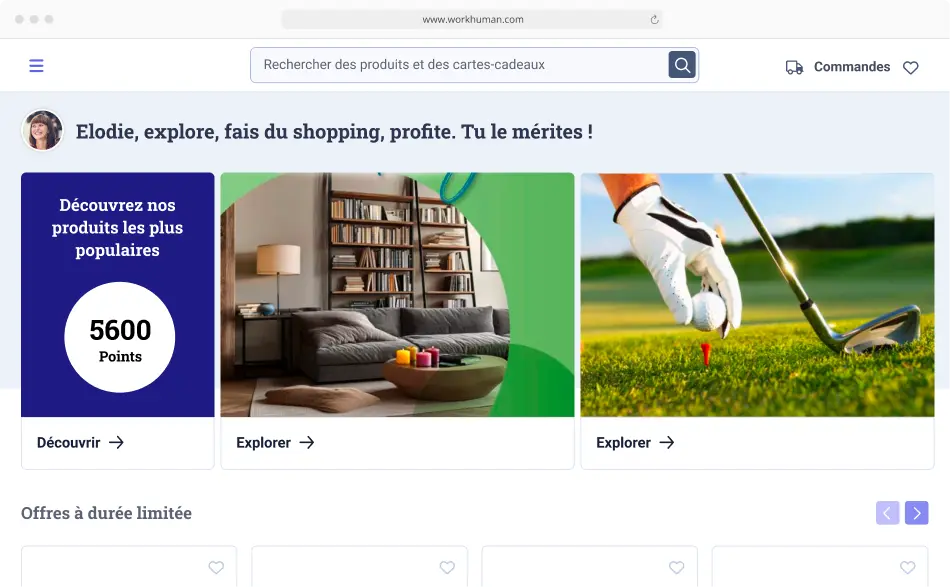Open the wishlist heart in header
Viewport: 950px width, 587px height.
tap(910, 67)
